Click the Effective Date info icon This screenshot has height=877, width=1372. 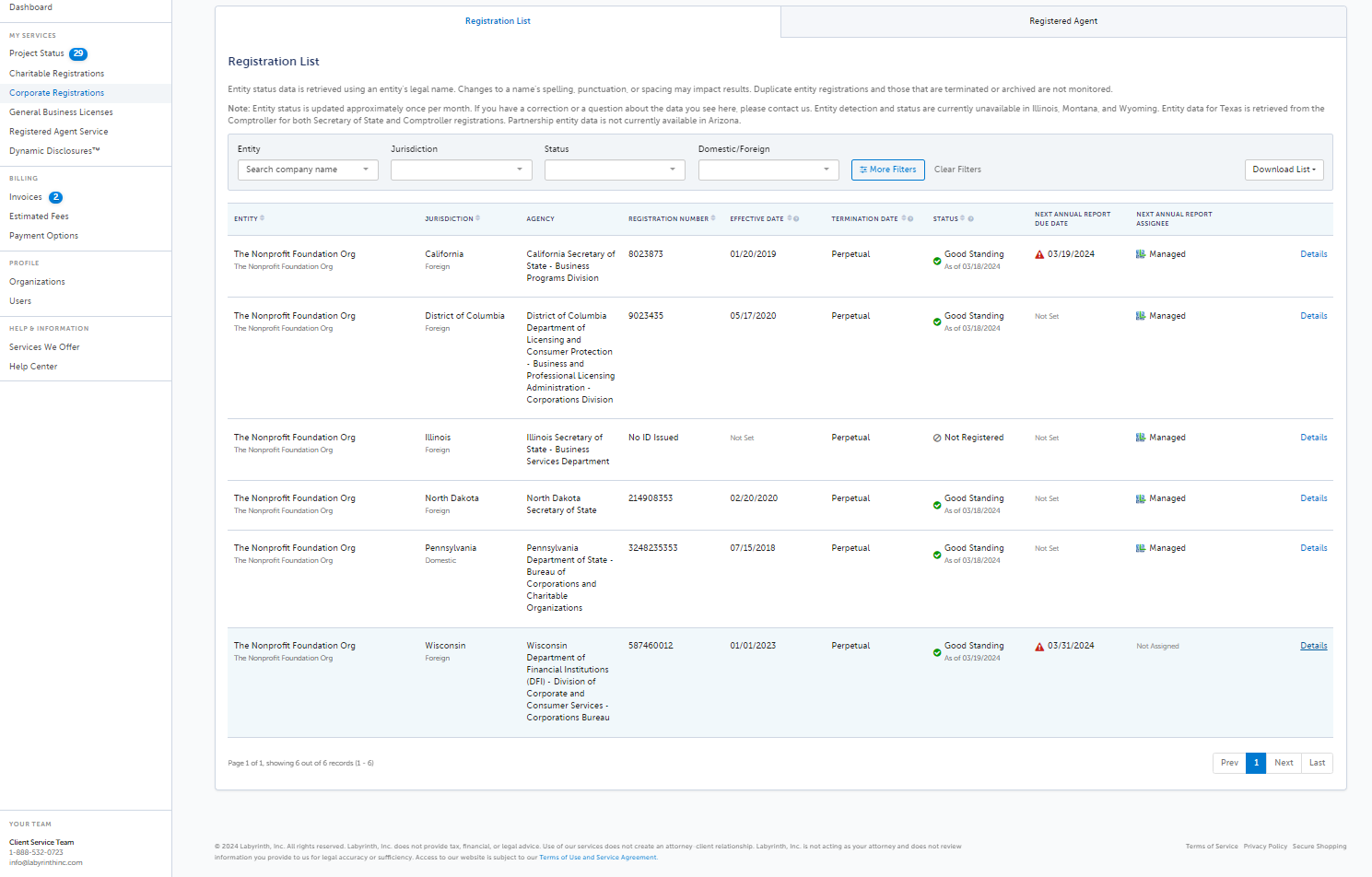click(x=796, y=219)
